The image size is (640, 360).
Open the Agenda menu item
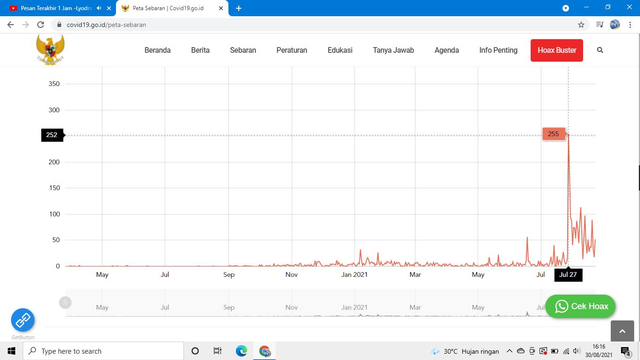[447, 50]
